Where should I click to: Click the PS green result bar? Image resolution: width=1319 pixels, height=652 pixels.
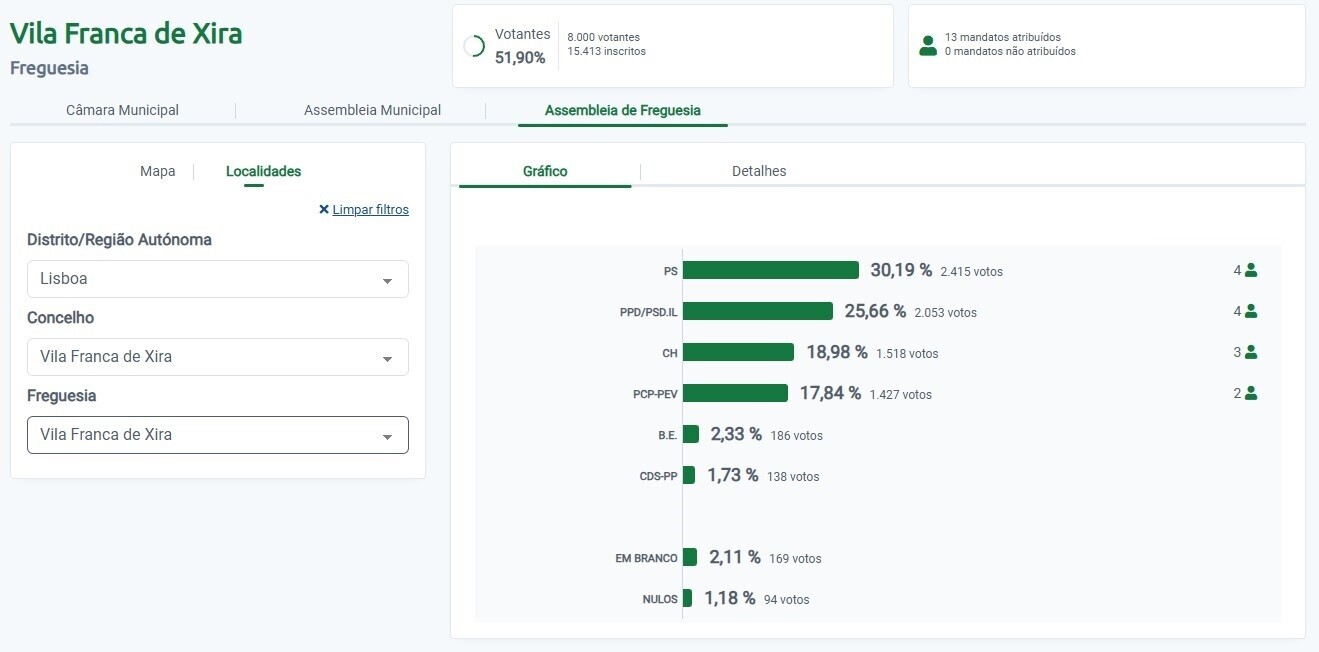pyautogui.click(x=770, y=270)
